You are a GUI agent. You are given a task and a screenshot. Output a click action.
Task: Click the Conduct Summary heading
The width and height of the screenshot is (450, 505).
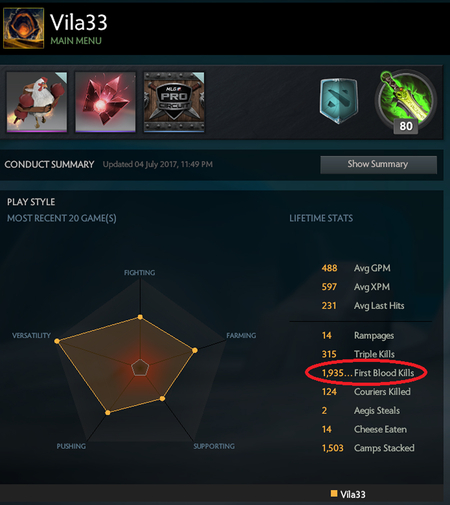coord(49,164)
